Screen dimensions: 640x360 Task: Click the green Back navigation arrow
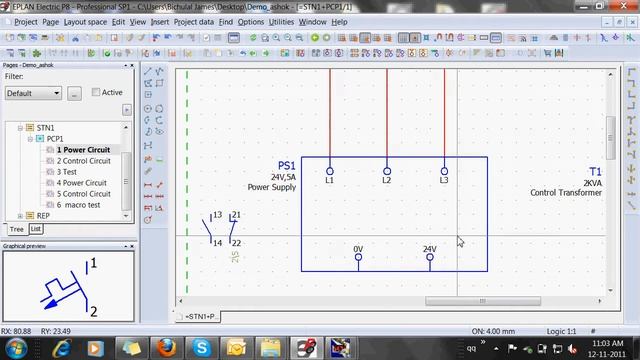(x=315, y=38)
